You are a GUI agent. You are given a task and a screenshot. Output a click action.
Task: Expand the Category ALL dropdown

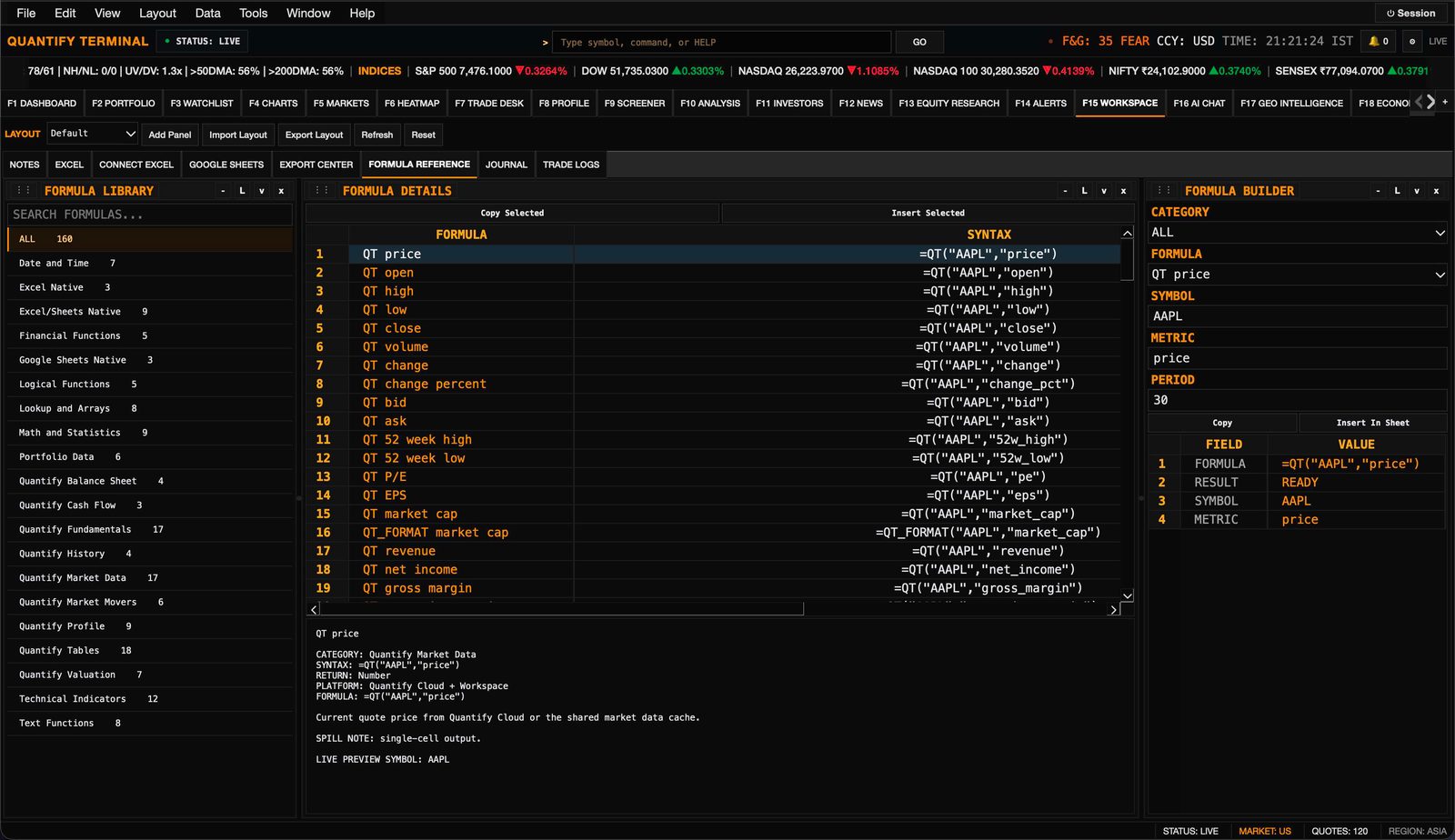tap(1298, 233)
